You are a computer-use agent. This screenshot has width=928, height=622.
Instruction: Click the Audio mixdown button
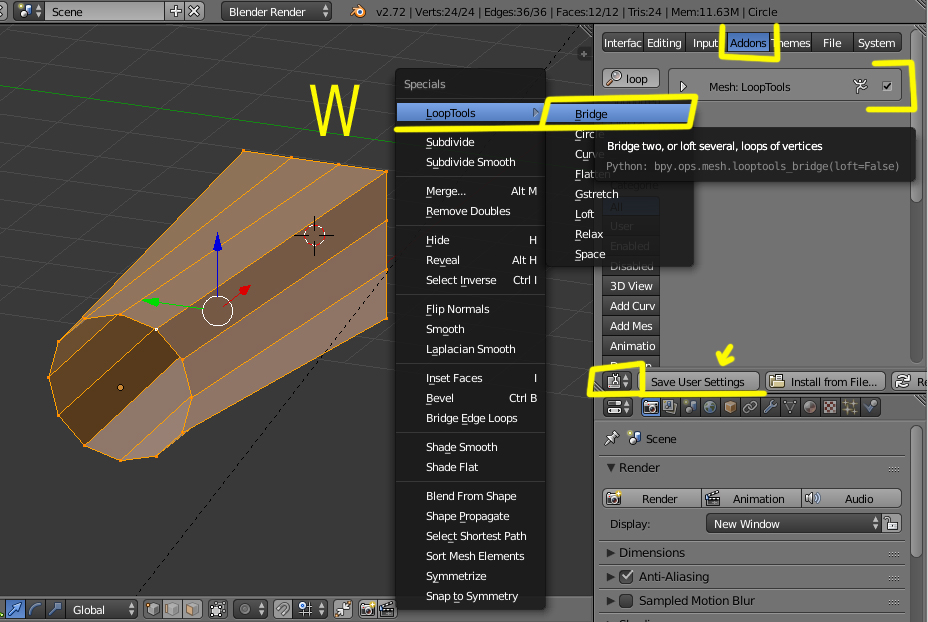point(851,499)
